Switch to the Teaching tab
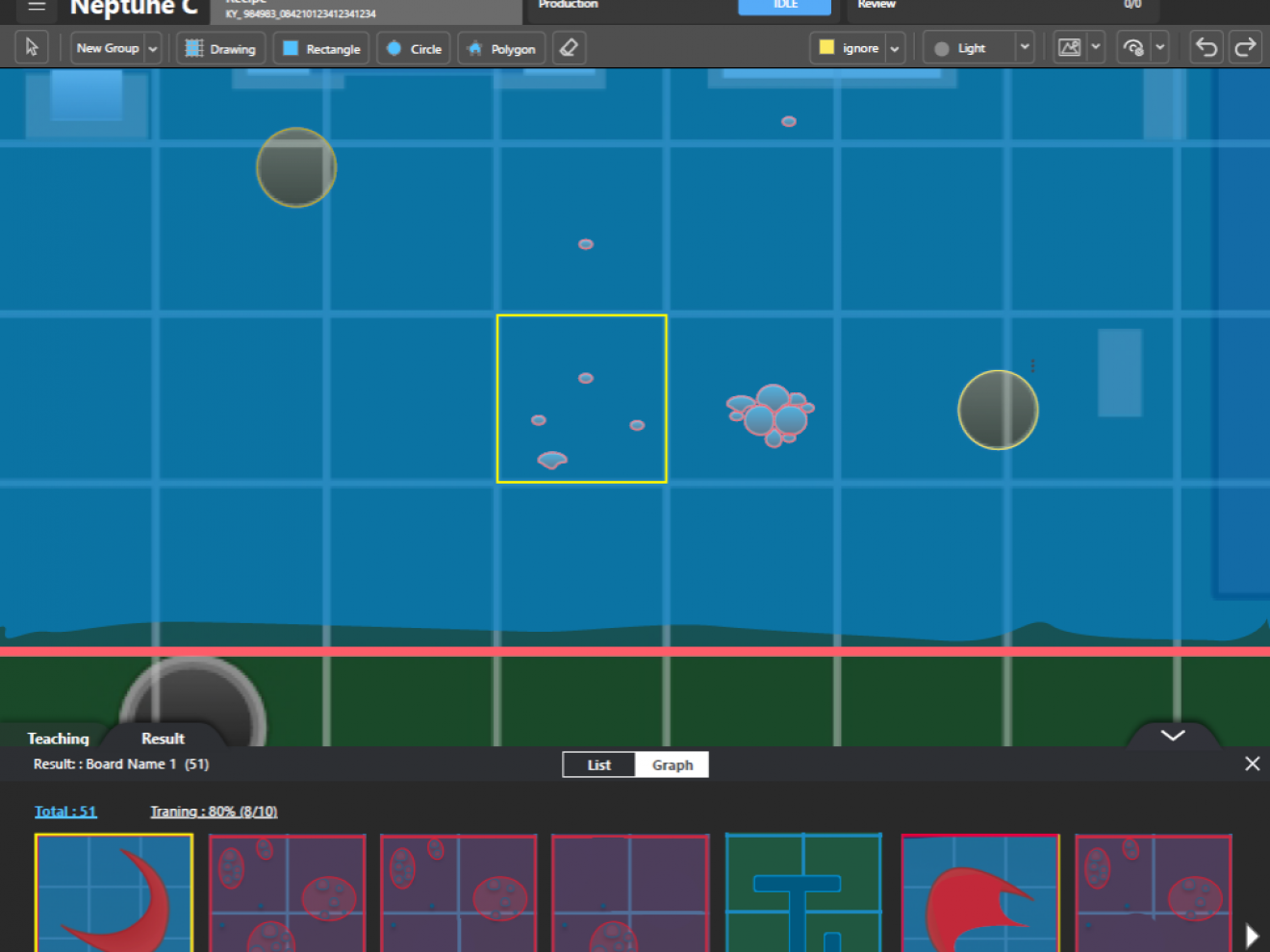Viewport: 1270px width, 952px height. click(58, 739)
